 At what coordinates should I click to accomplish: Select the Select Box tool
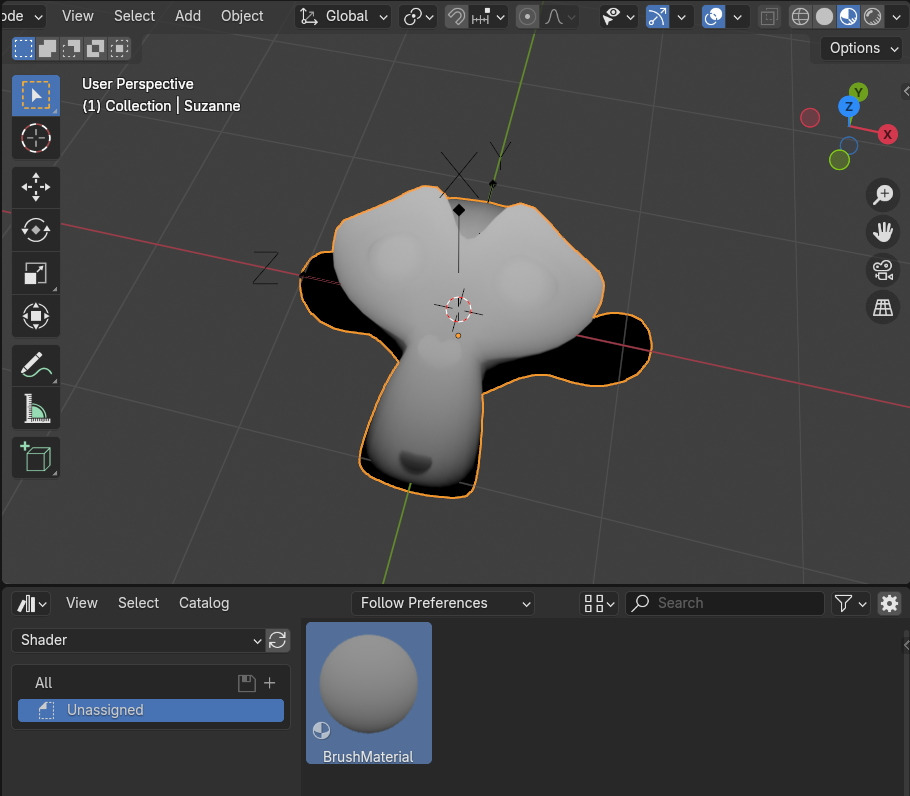36,95
